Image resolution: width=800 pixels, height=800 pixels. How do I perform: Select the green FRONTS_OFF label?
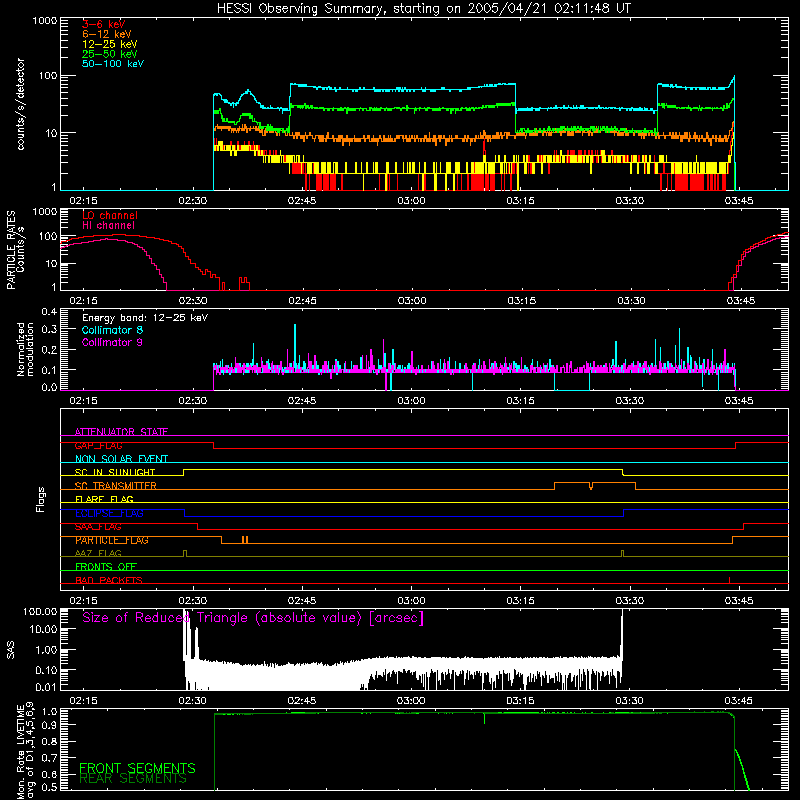(106, 567)
